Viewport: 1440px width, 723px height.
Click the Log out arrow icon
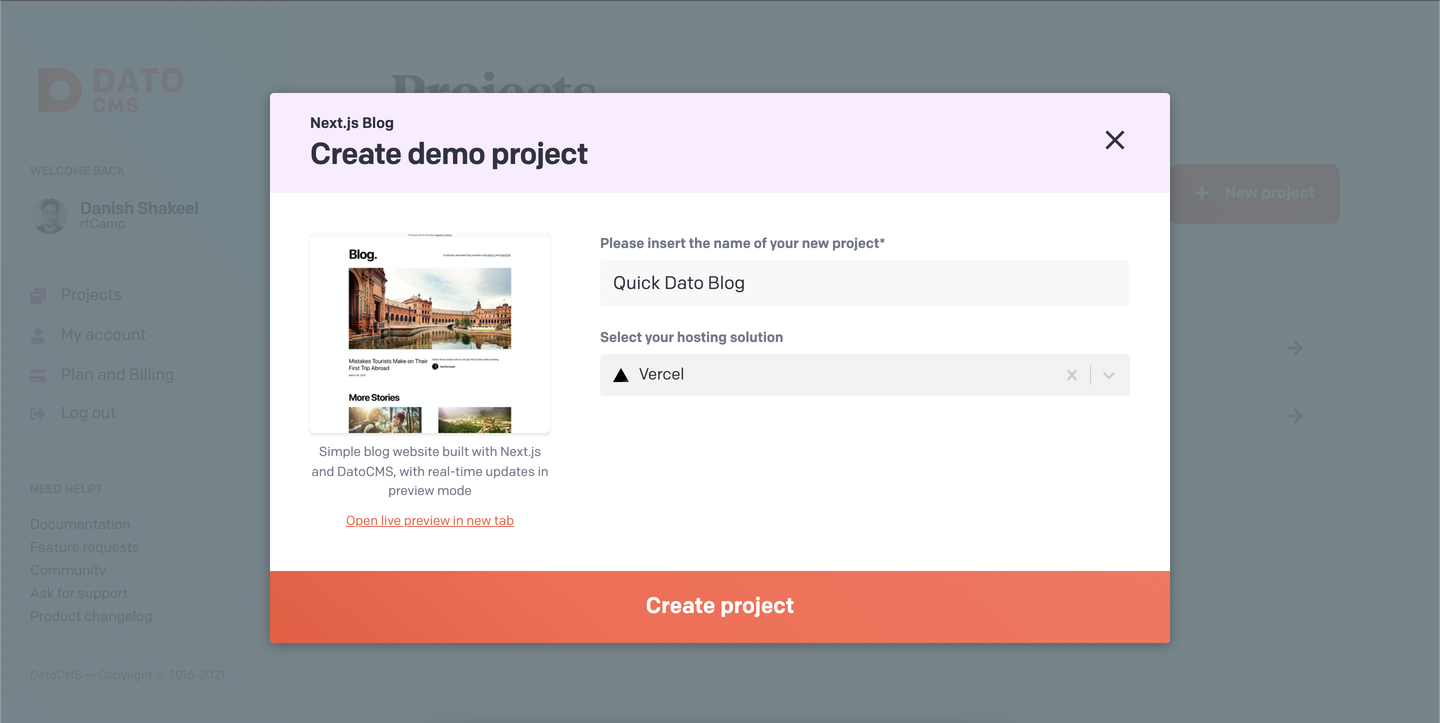coord(38,414)
